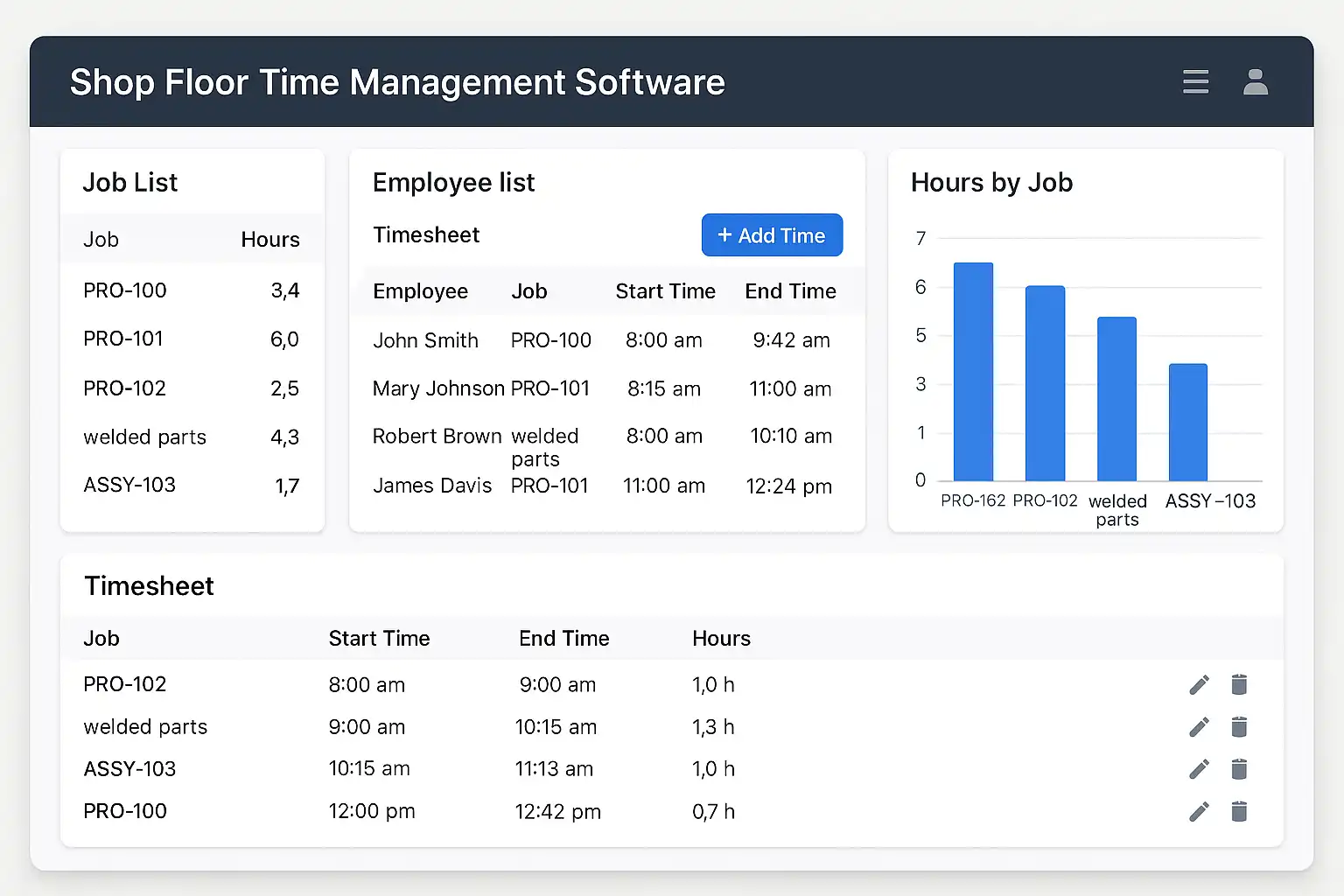The height and width of the screenshot is (896, 1344).
Task: Click the Start Time header in Employee list
Action: [665, 291]
